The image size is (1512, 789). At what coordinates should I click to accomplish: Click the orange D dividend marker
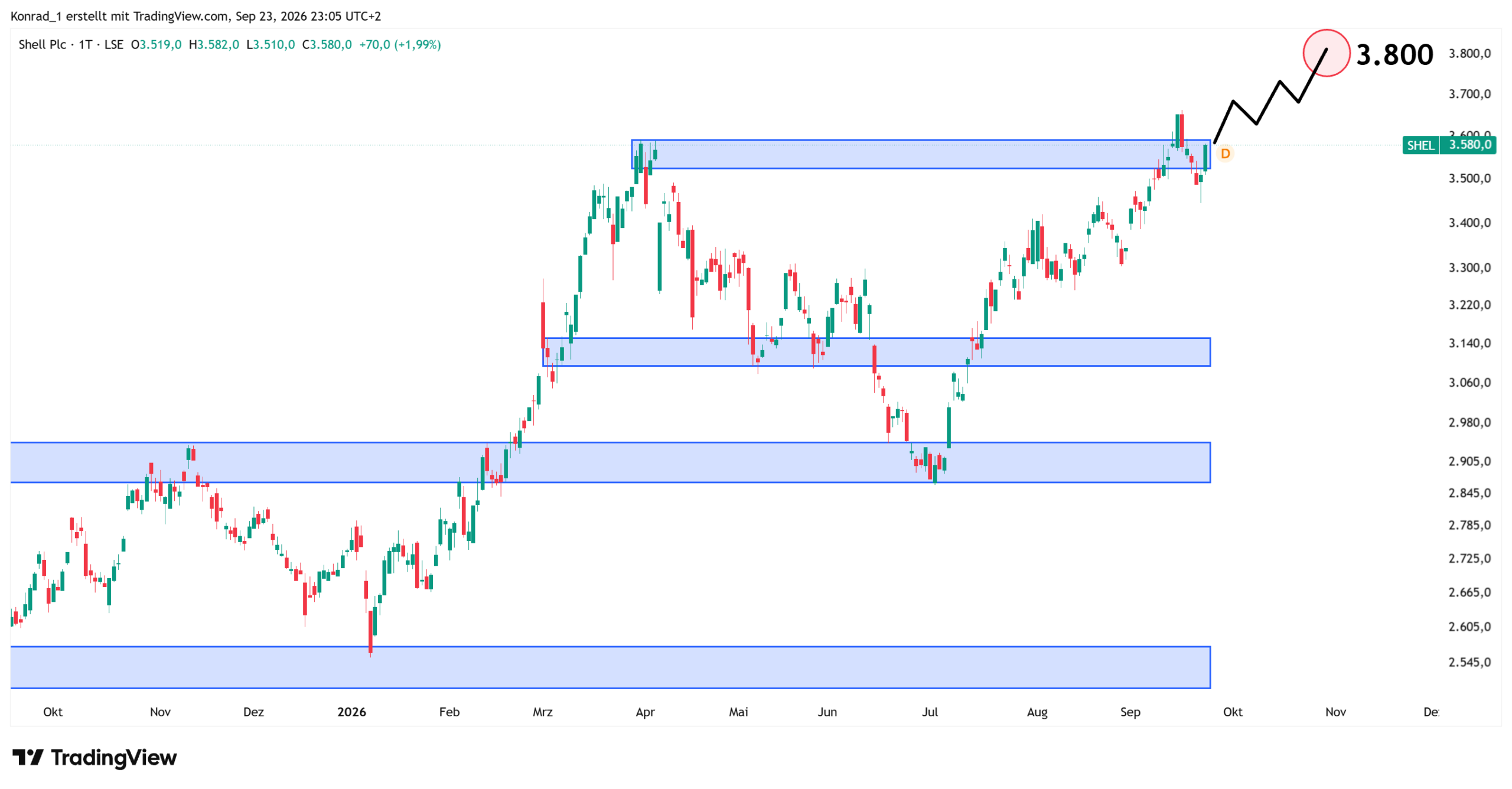click(x=1225, y=154)
